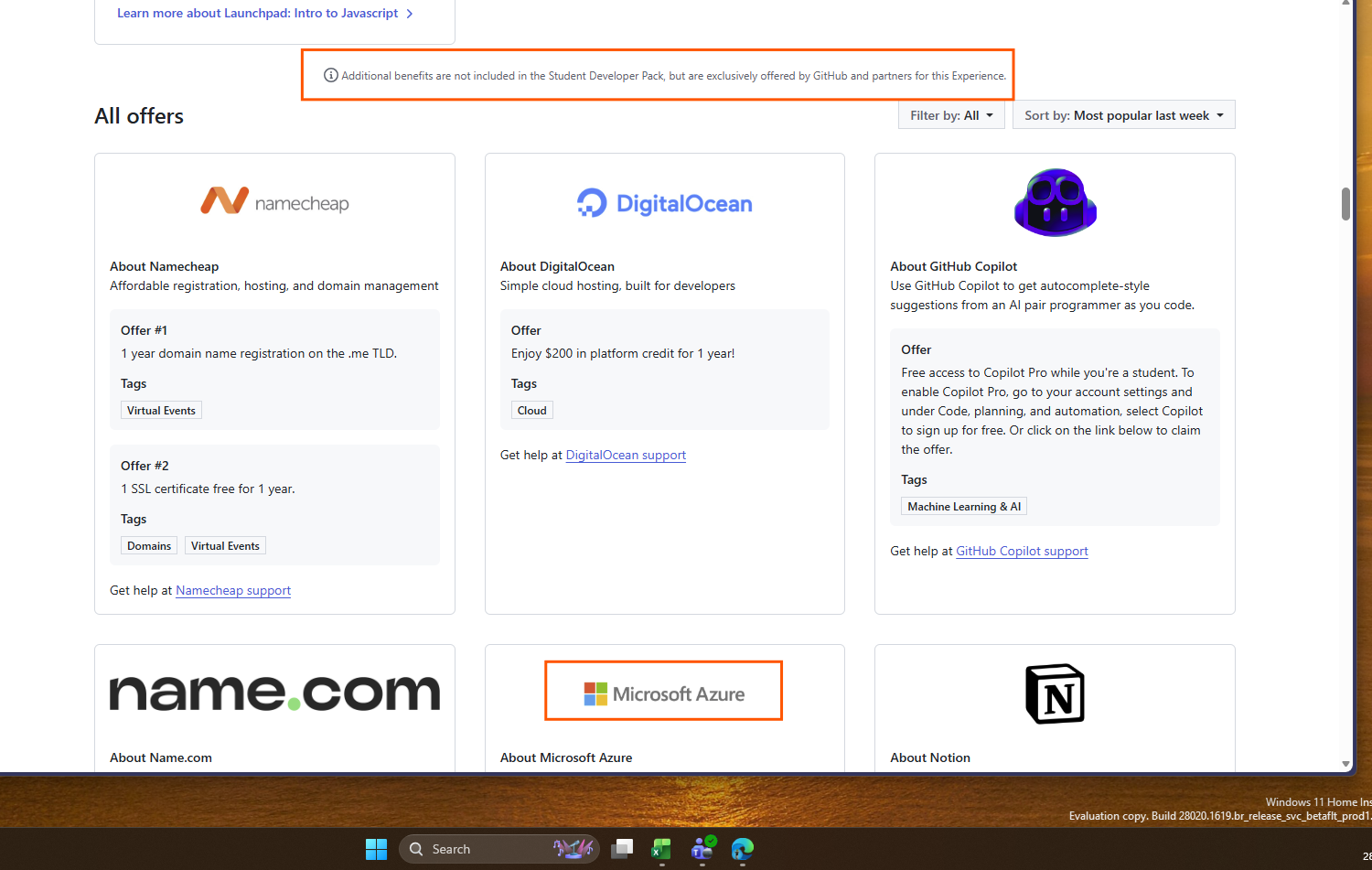Click the name.com logo
The height and width of the screenshot is (870, 1372).
[x=274, y=693]
